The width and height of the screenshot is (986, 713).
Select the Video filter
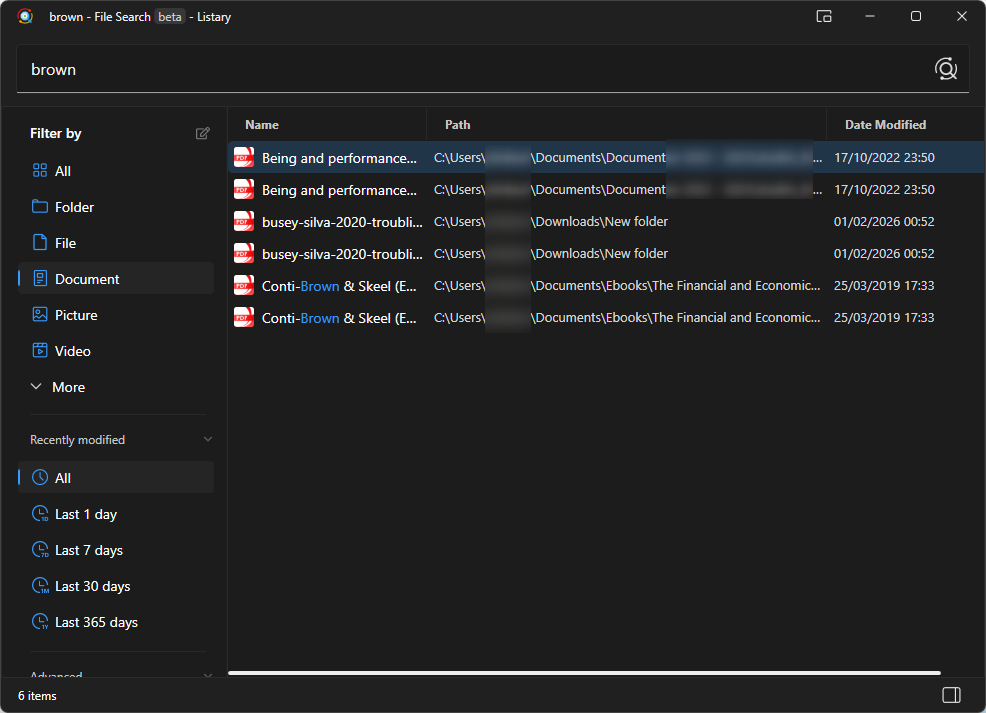click(x=72, y=351)
